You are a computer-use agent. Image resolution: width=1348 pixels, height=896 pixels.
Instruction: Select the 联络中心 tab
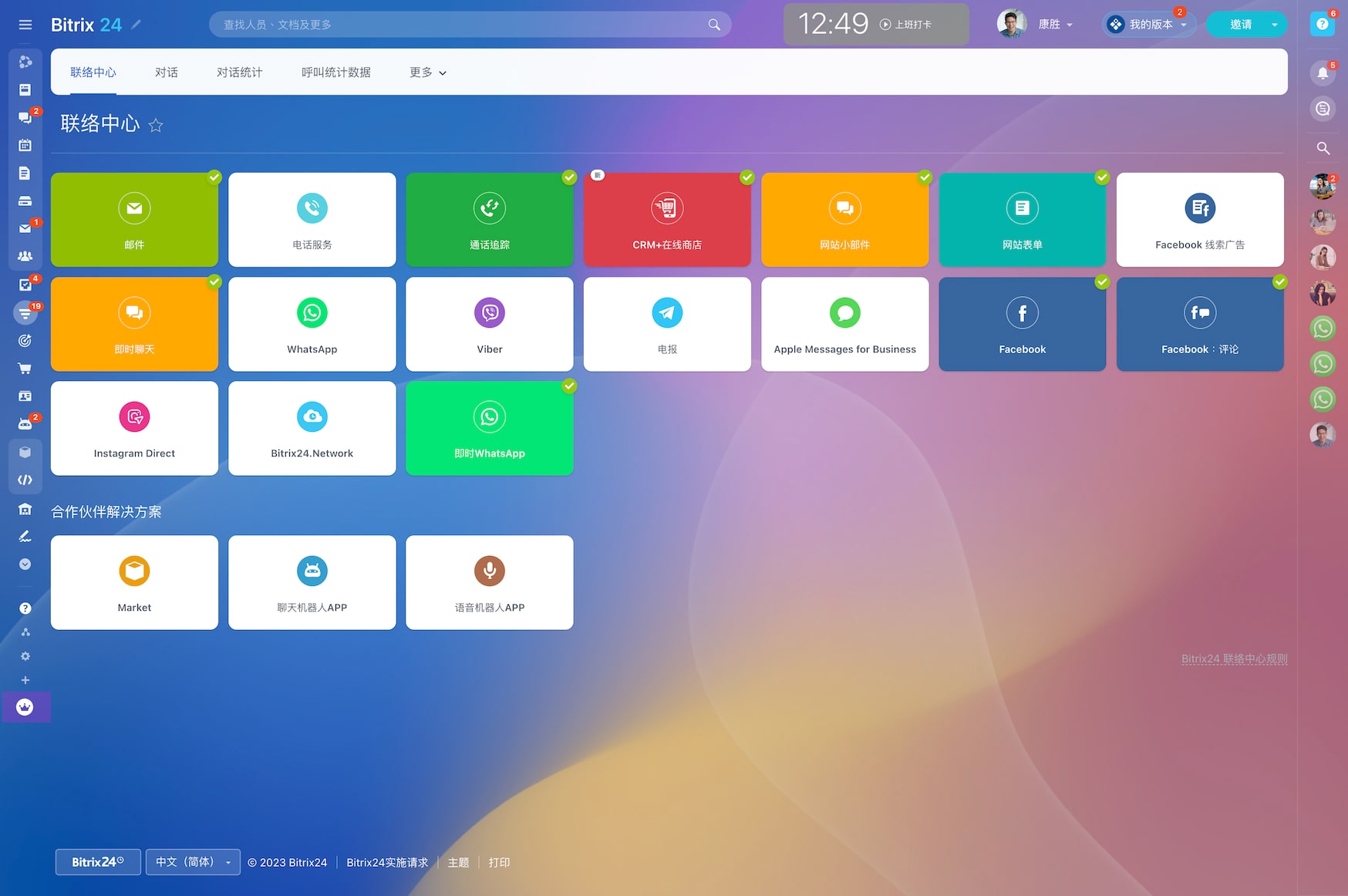click(93, 72)
